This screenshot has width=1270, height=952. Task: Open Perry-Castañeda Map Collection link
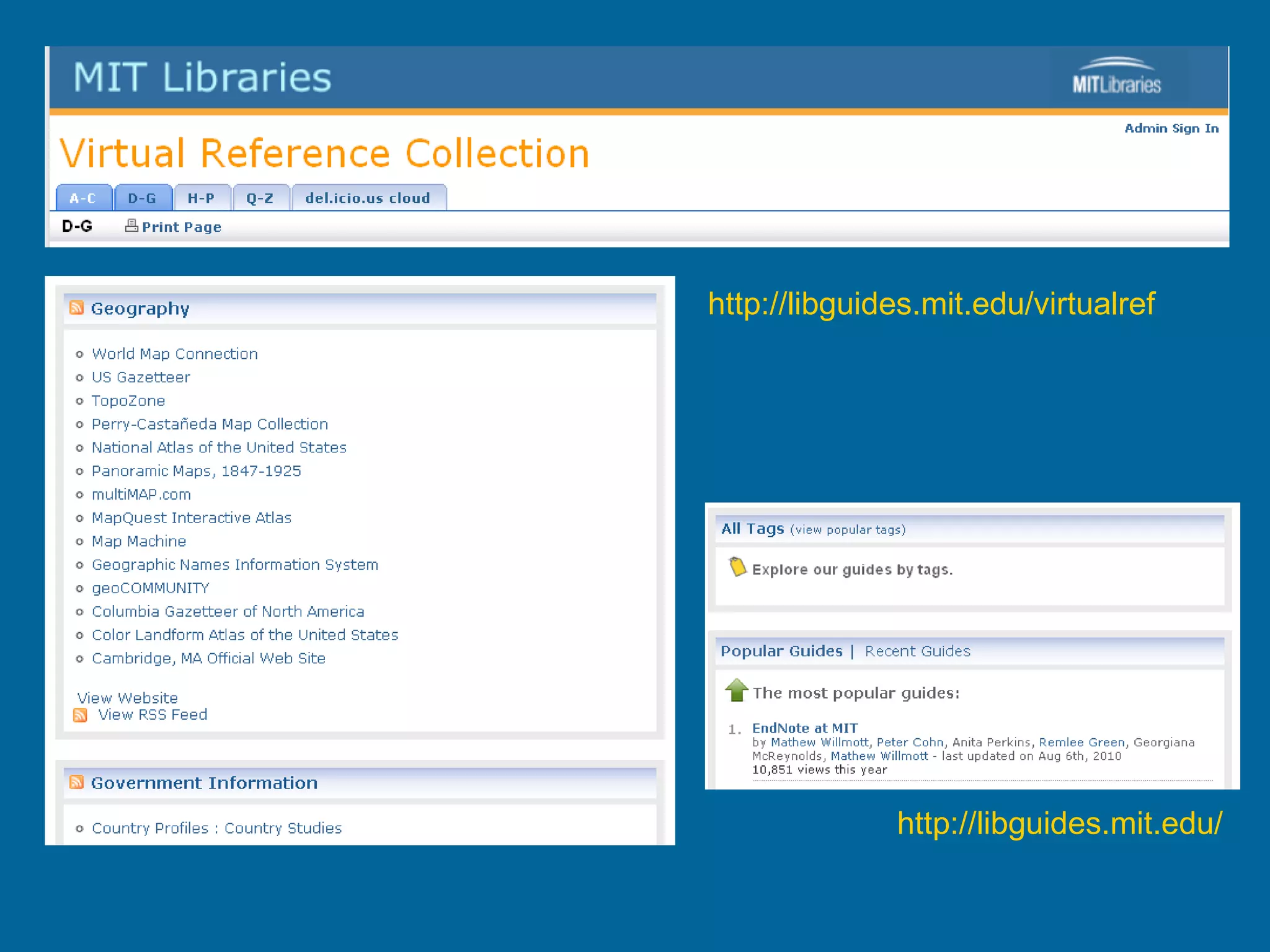pyautogui.click(x=210, y=425)
